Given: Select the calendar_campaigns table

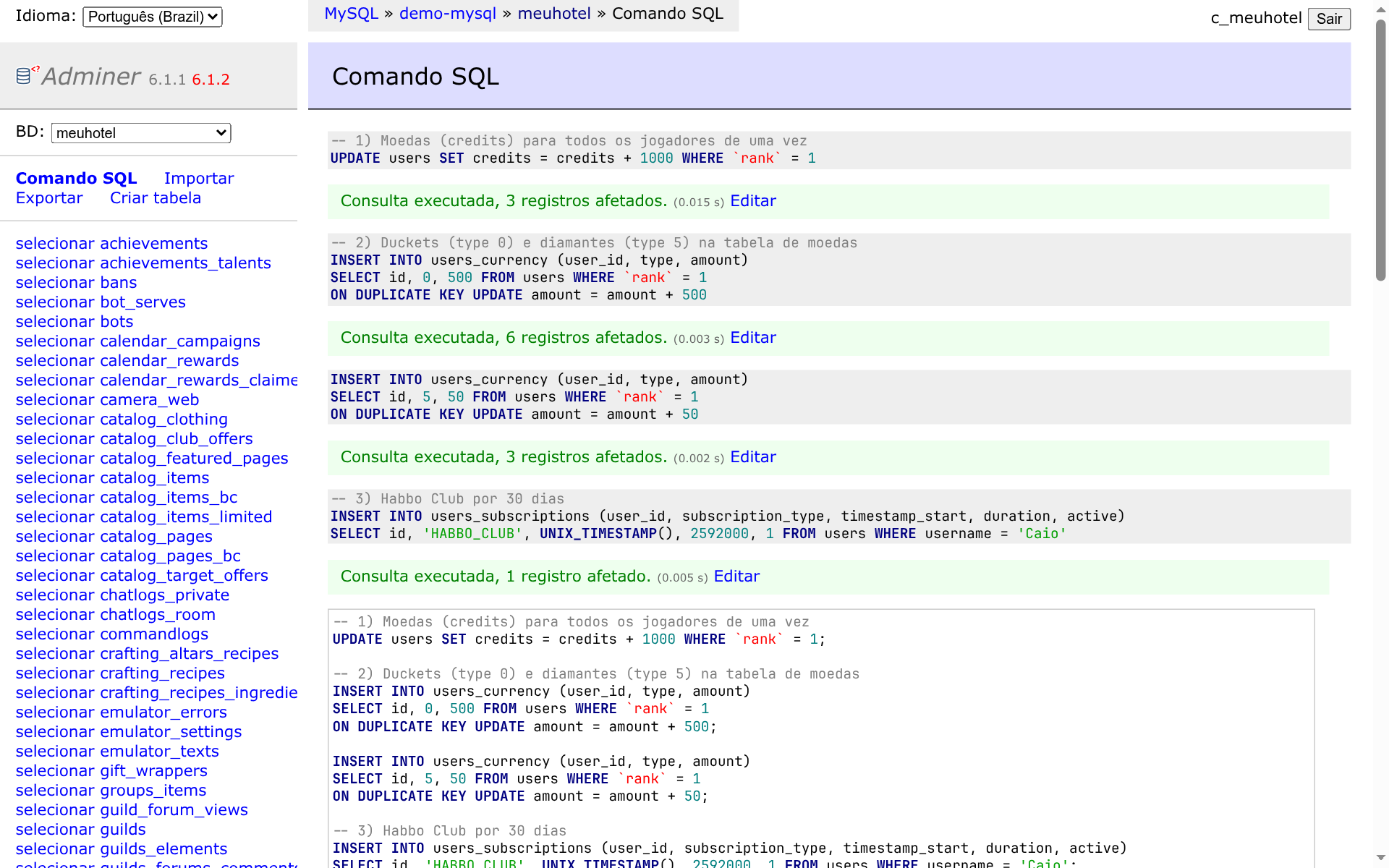Looking at the screenshot, I should pyautogui.click(x=138, y=341).
